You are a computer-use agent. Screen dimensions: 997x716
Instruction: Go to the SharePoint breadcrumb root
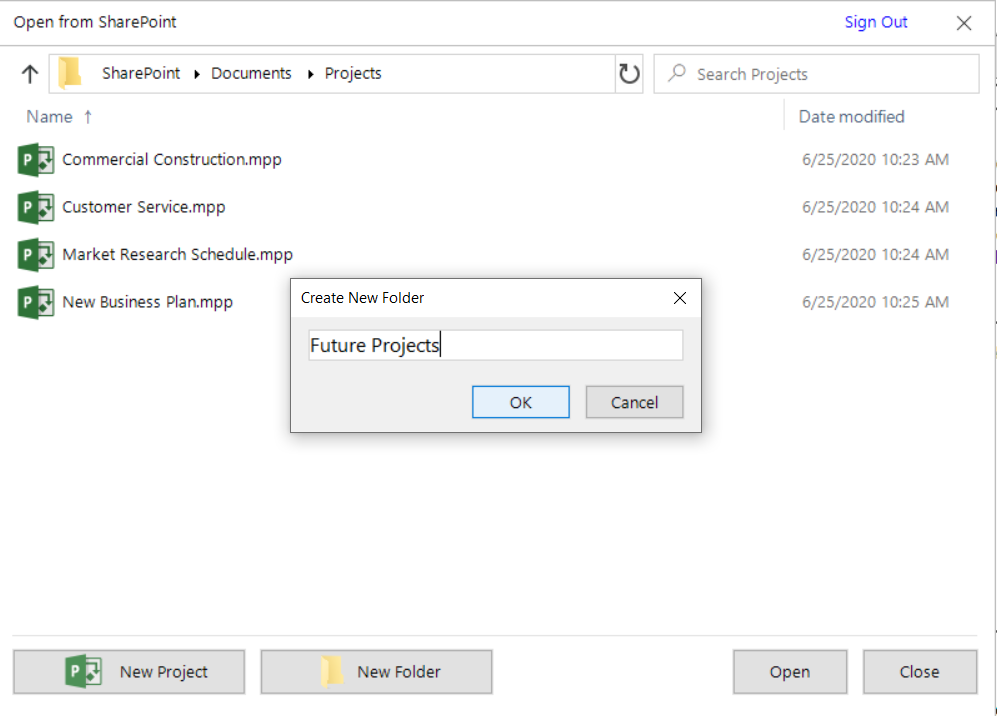point(141,74)
